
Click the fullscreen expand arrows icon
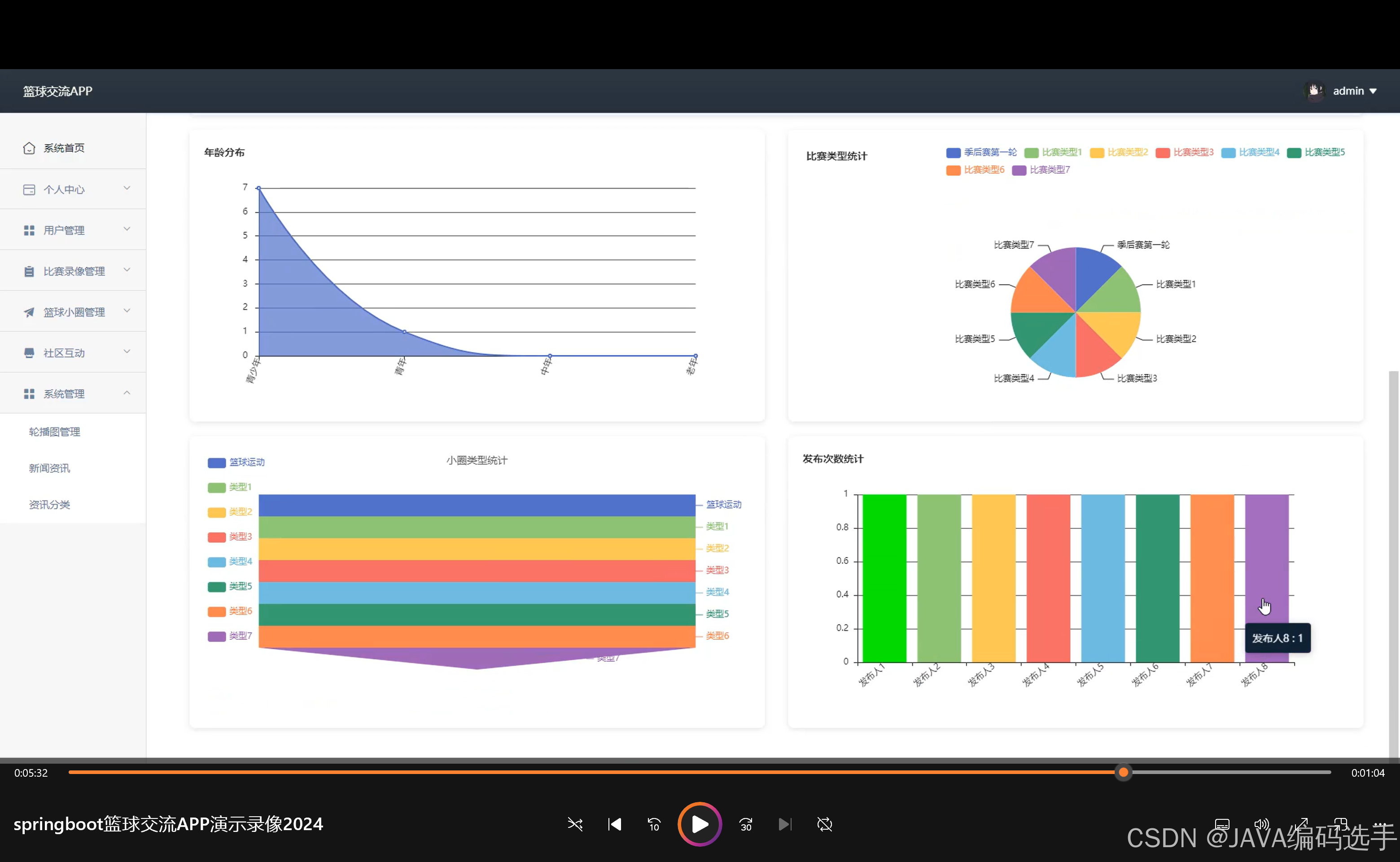pyautogui.click(x=1301, y=824)
